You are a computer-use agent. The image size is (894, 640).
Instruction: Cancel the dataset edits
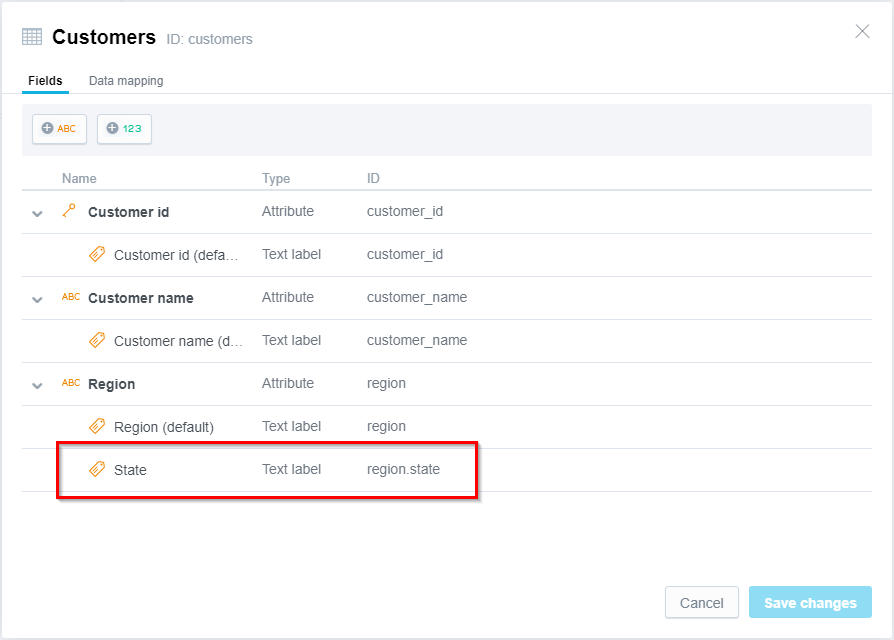pyautogui.click(x=701, y=602)
